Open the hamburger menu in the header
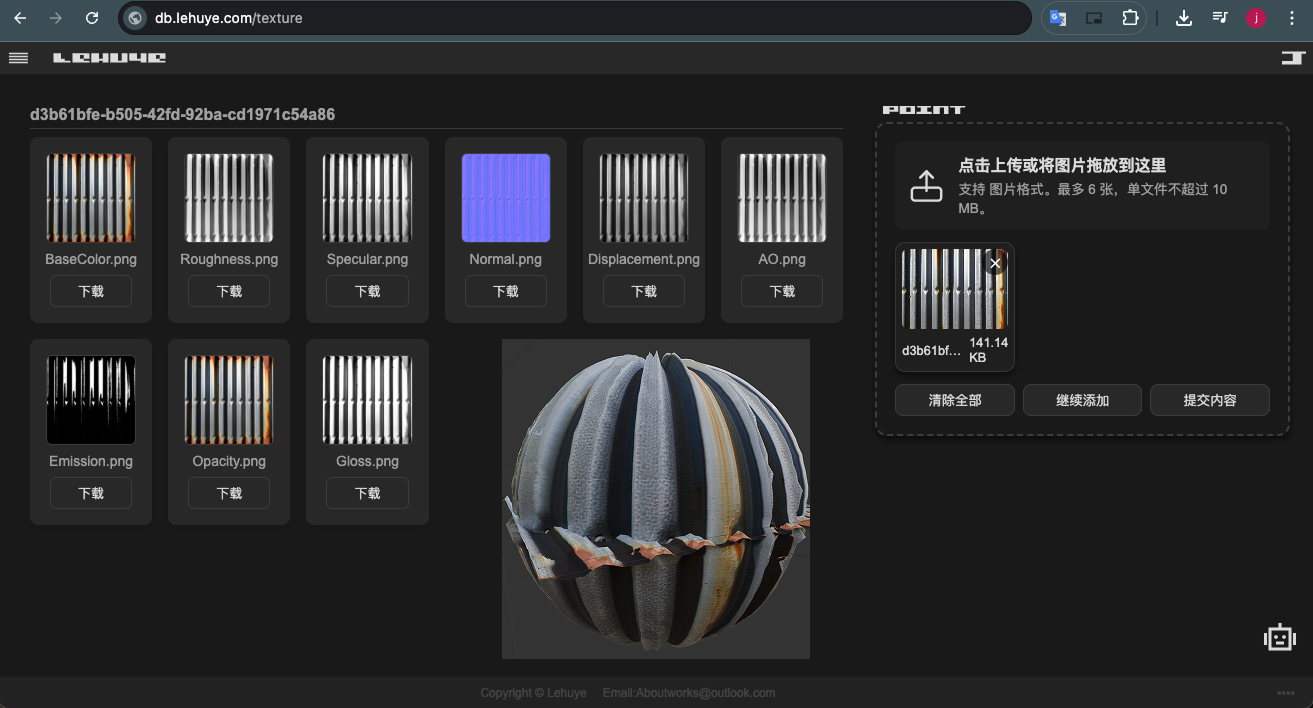 coord(18,58)
